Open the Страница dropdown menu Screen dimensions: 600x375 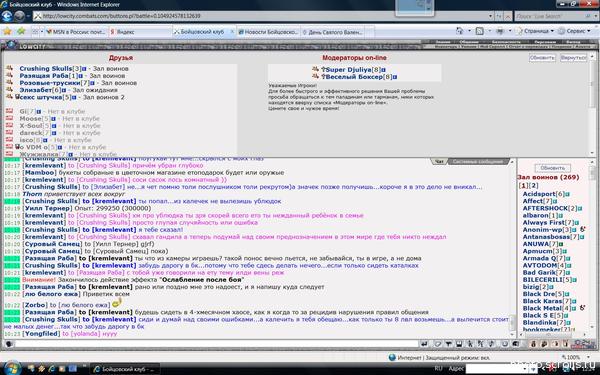coord(535,31)
